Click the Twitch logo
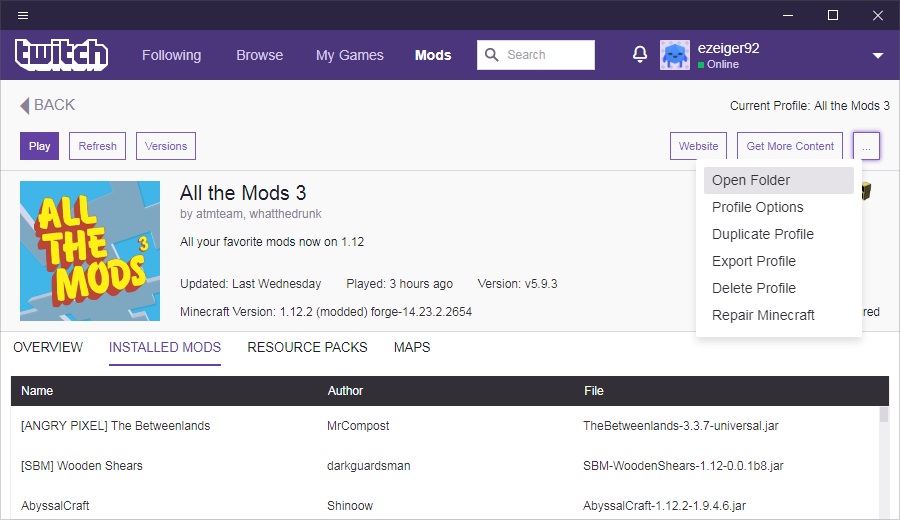The image size is (900, 520). point(61,55)
